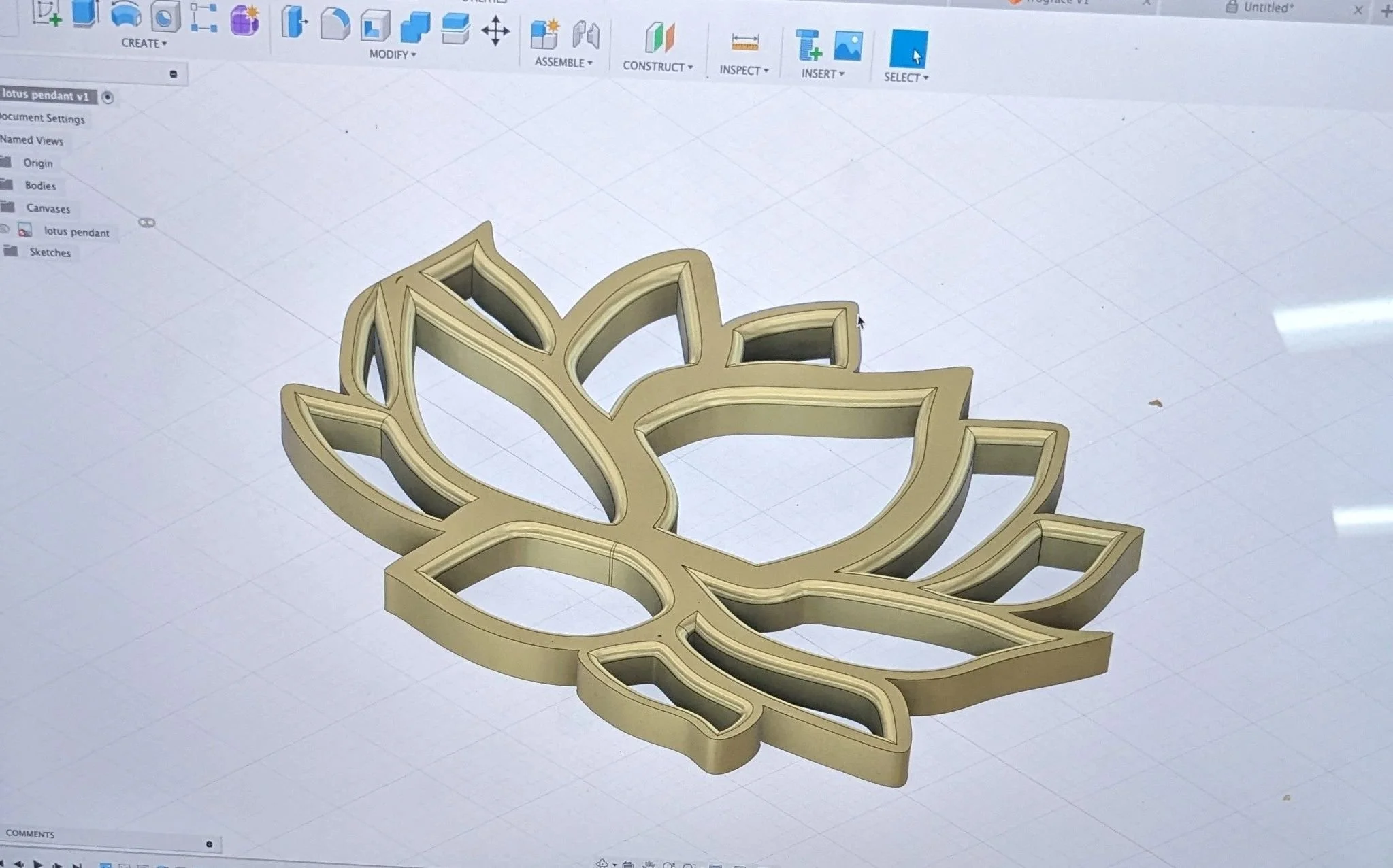Collapse the browser panel minus button

[174, 74]
